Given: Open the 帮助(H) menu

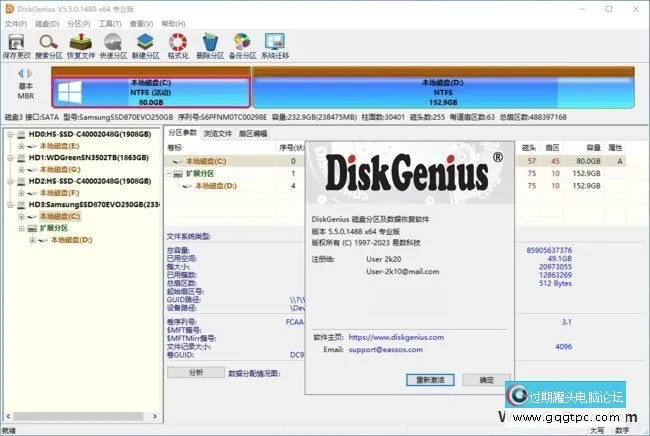Looking at the screenshot, I should click(x=173, y=24).
